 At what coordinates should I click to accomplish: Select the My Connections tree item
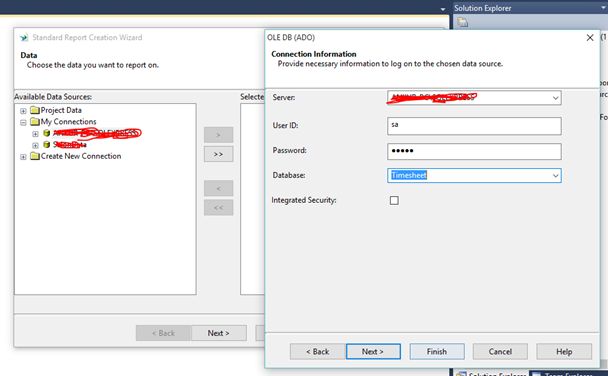click(x=68, y=122)
